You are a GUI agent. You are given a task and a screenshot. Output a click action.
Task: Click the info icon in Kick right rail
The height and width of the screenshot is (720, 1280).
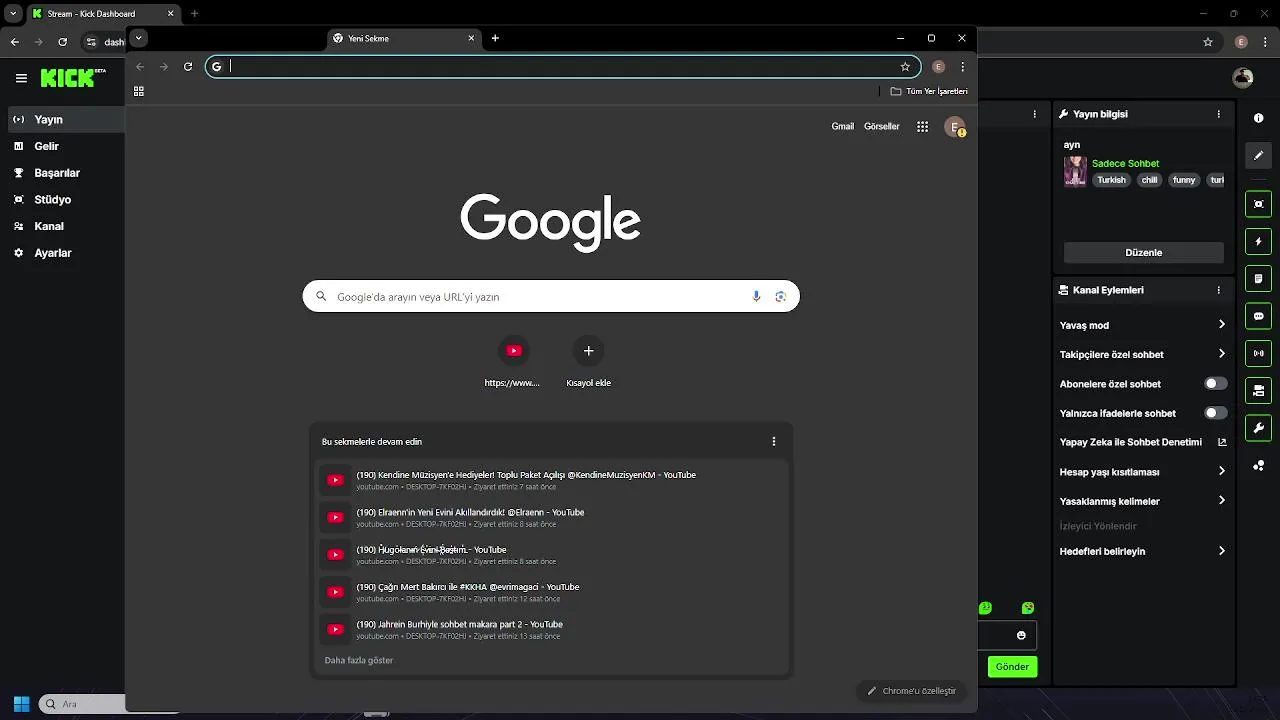1258,118
